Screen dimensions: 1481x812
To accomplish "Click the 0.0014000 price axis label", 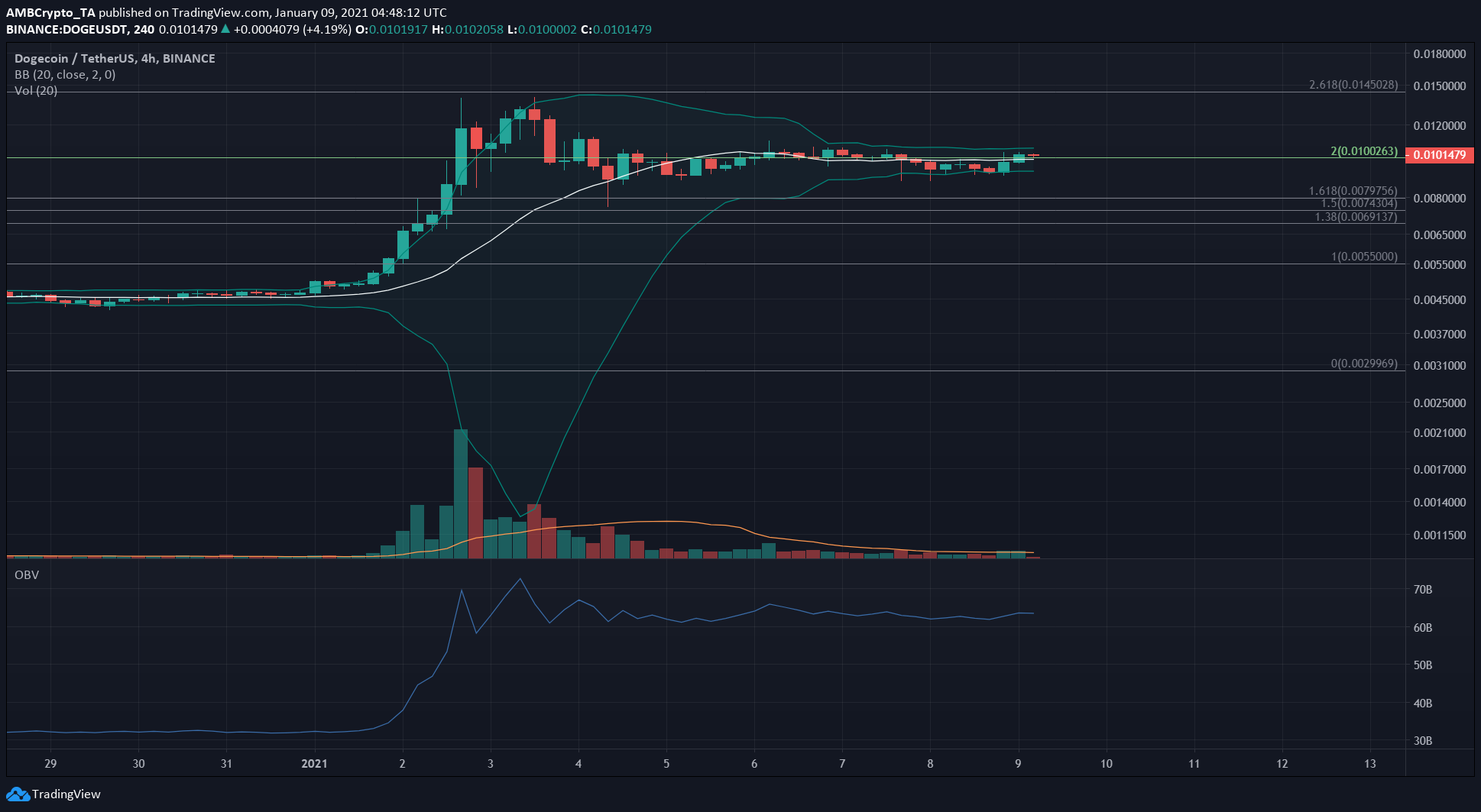I will tap(1440, 503).
